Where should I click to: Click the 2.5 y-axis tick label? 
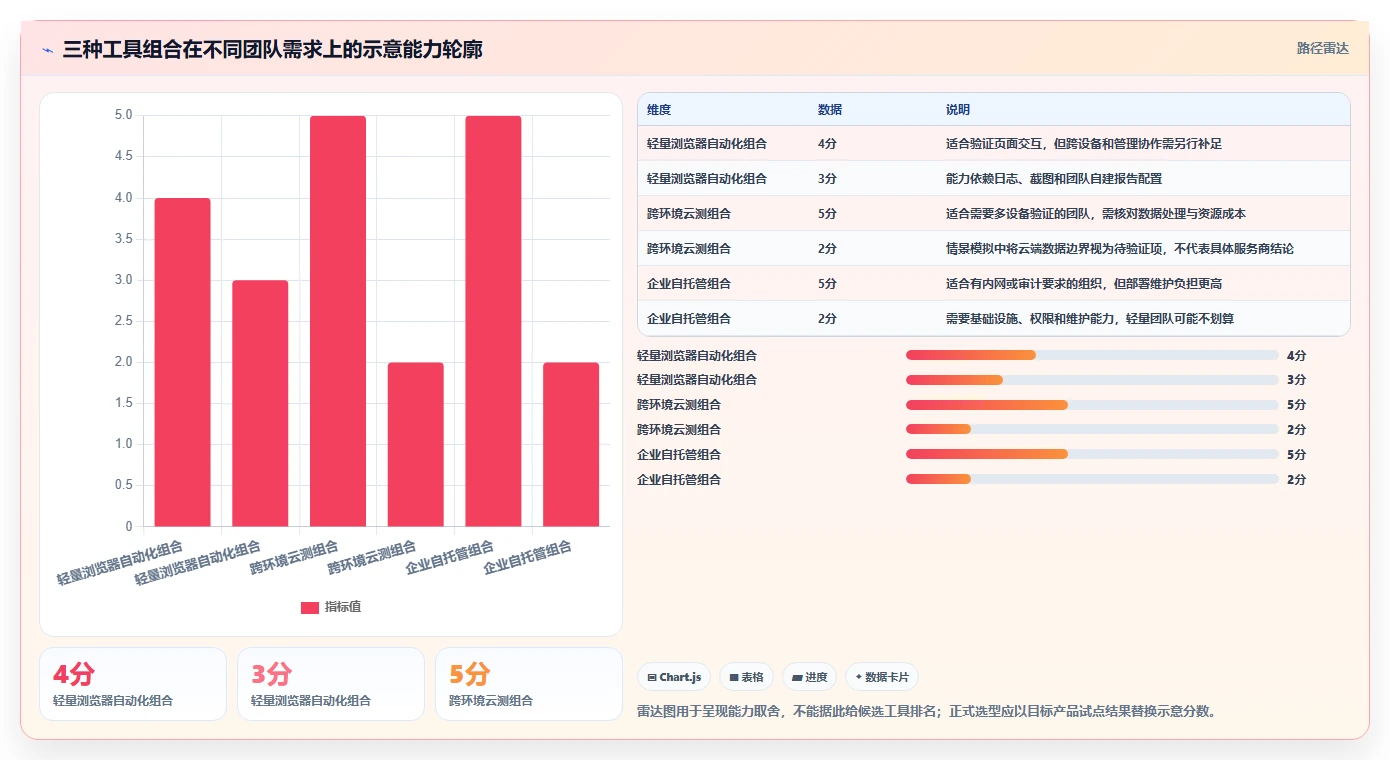(123, 321)
